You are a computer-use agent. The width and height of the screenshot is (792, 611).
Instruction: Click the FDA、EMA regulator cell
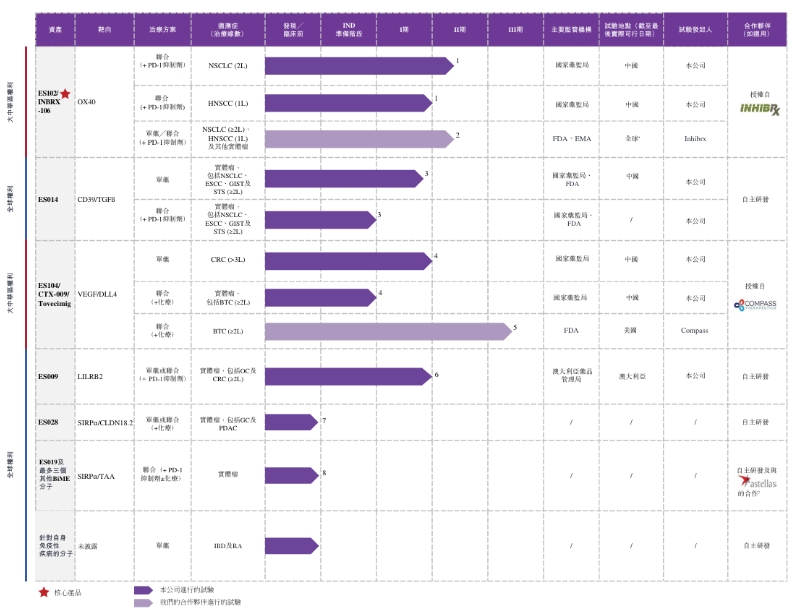point(571,138)
